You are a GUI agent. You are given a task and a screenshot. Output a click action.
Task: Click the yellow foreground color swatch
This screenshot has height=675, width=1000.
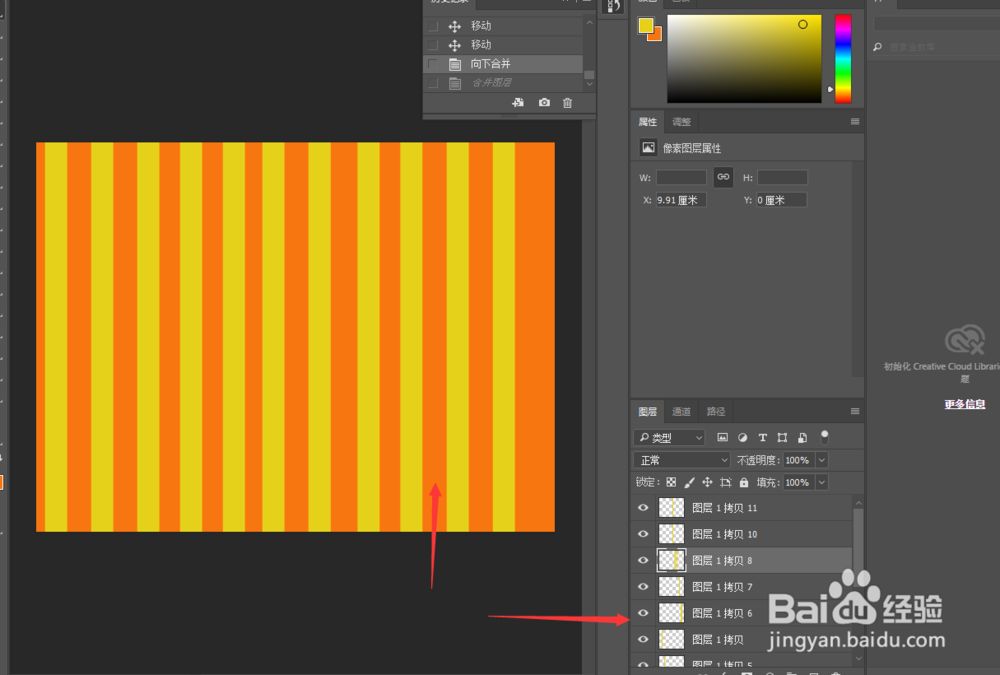coord(645,24)
